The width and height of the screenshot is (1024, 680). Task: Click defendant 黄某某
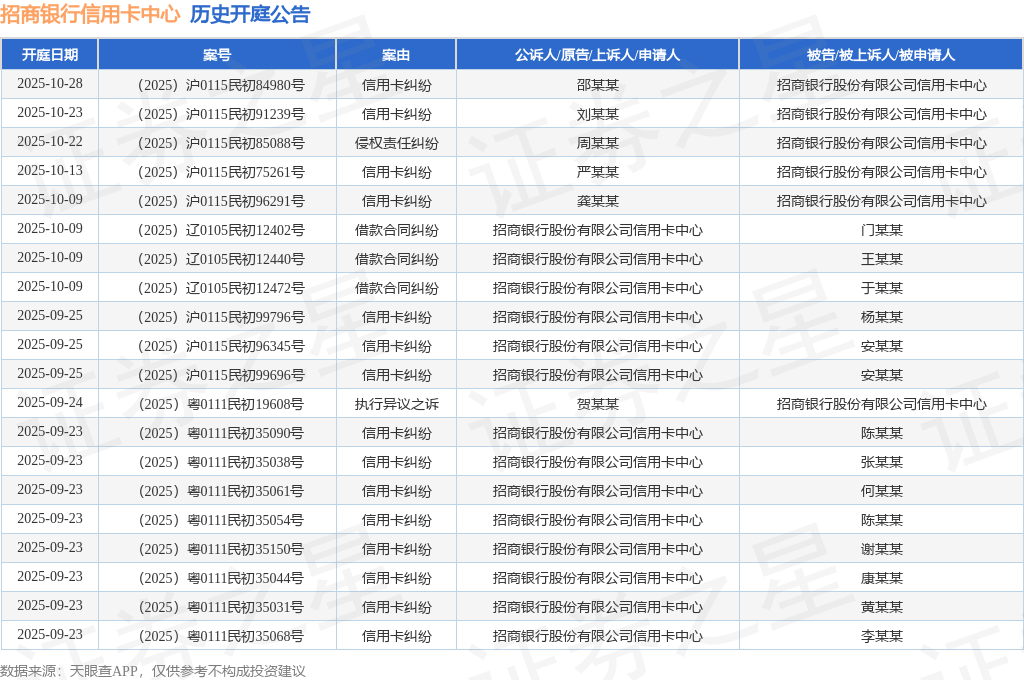[x=882, y=607]
